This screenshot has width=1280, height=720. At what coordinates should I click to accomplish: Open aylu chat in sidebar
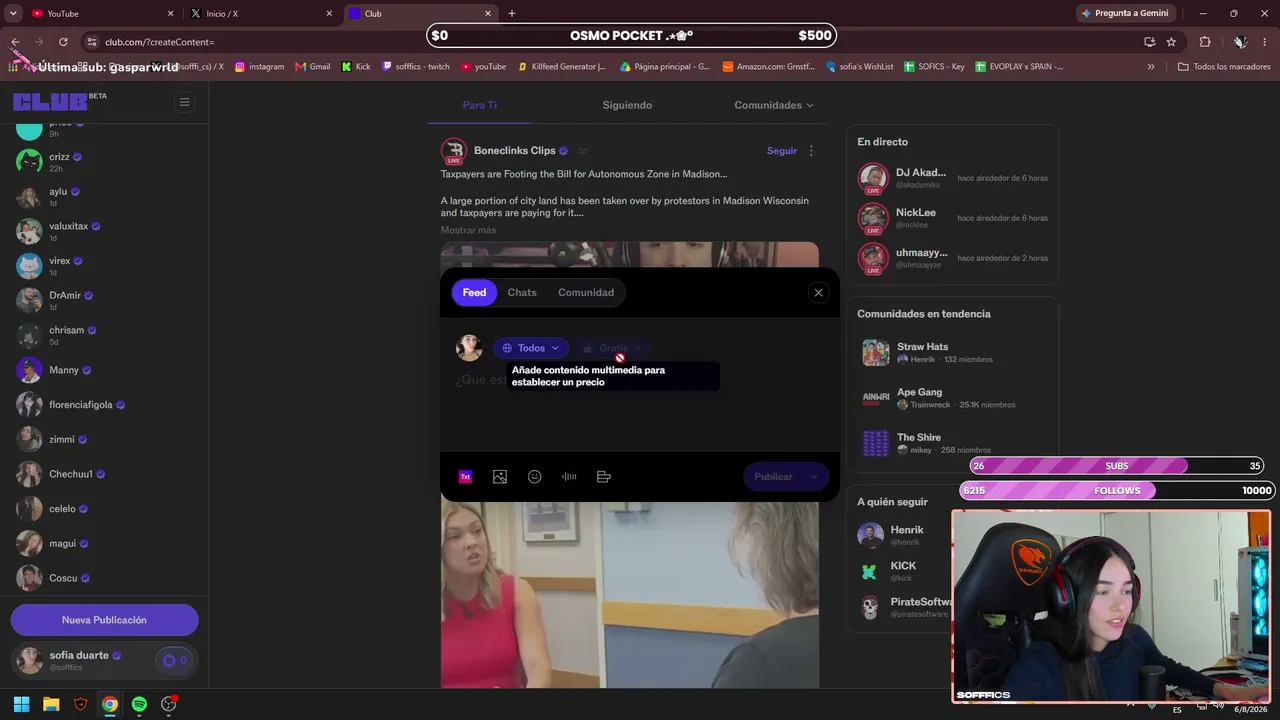coord(104,196)
